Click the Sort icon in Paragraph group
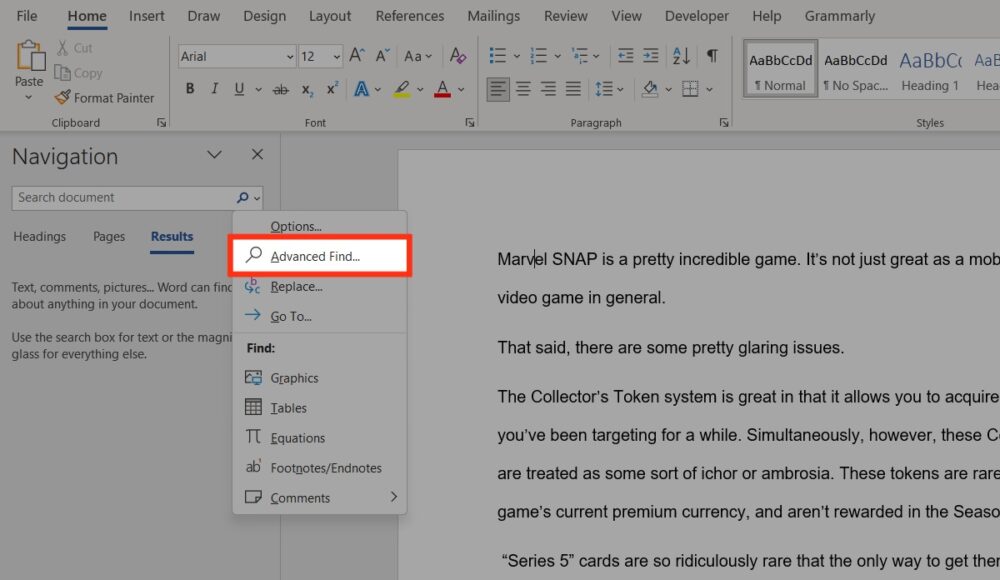1000x580 pixels. pyautogui.click(x=681, y=56)
